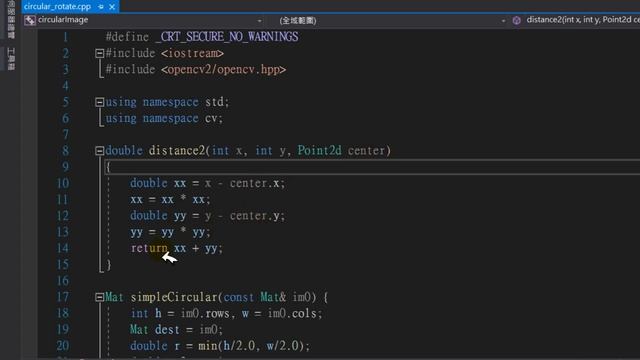Click center.x on line 10
This screenshot has height=360, width=640.
pyautogui.click(x=254, y=184)
